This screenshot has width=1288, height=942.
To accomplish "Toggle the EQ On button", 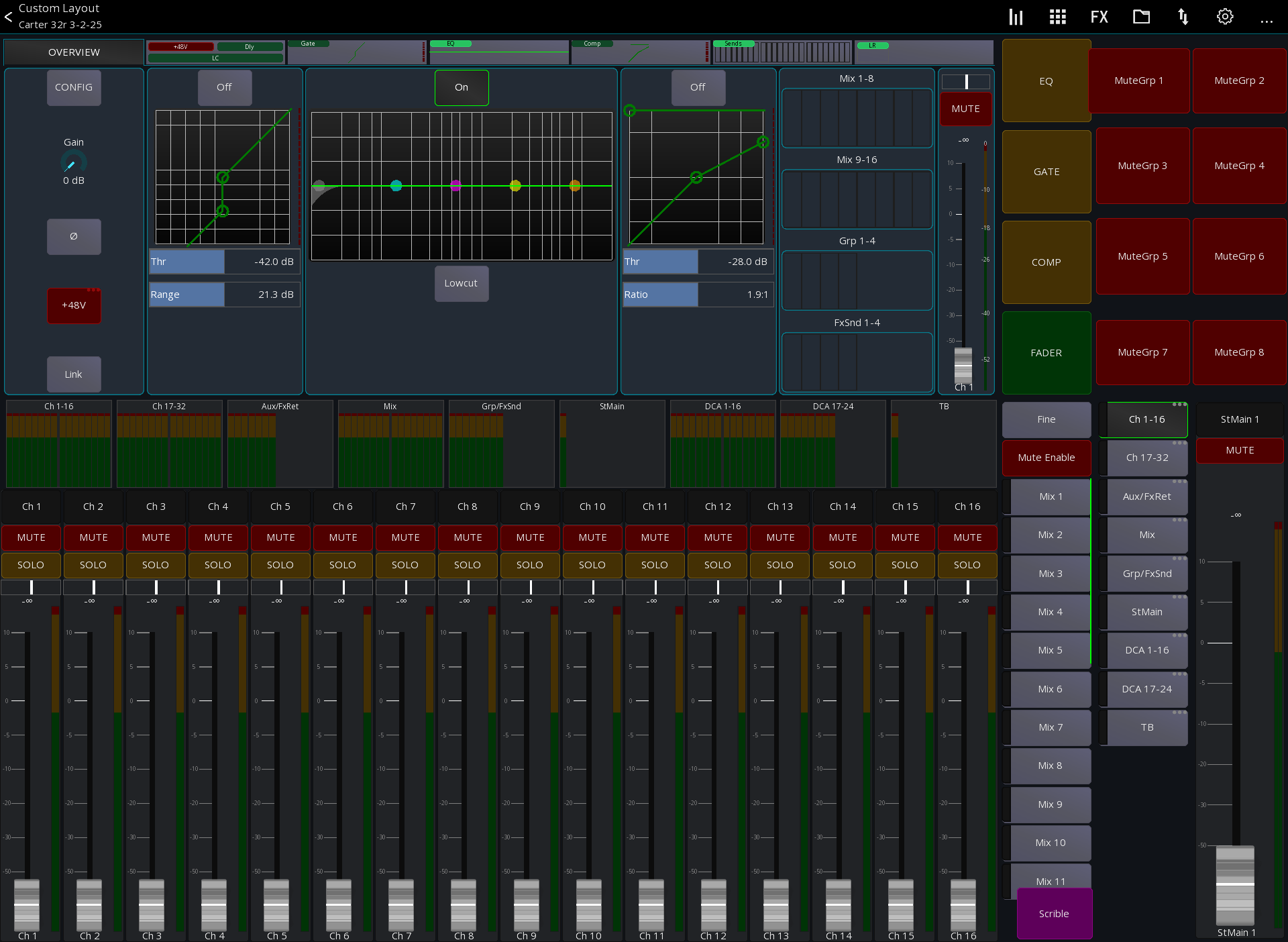I will [462, 87].
